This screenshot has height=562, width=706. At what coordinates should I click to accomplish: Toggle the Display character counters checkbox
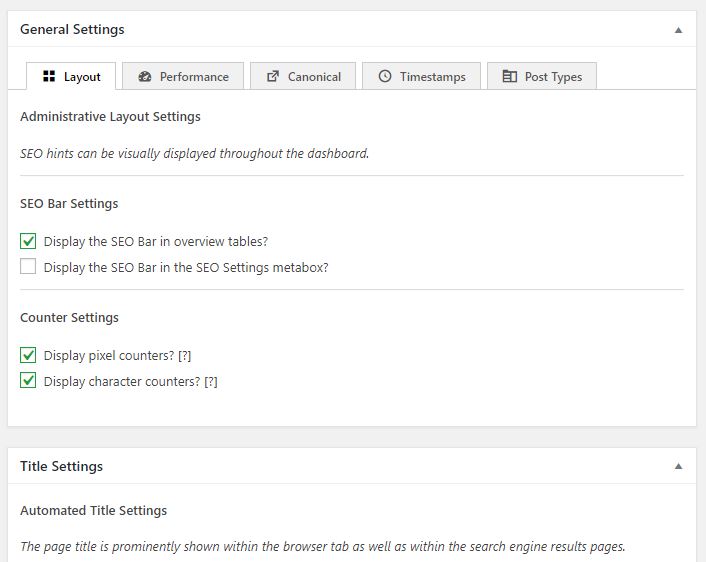point(28,381)
